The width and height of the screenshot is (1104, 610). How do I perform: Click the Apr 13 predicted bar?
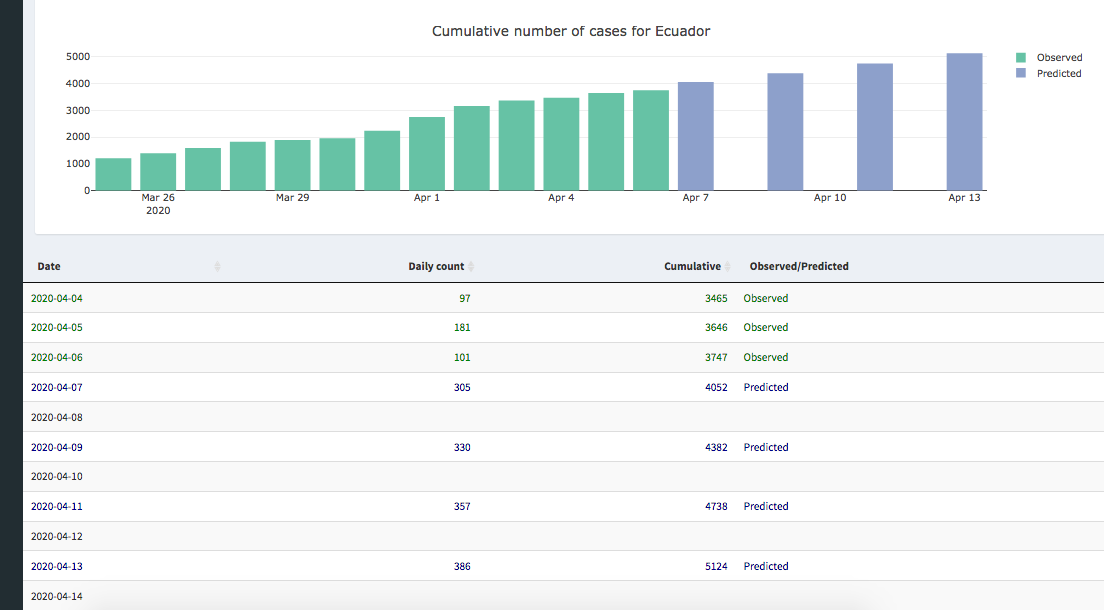point(964,122)
